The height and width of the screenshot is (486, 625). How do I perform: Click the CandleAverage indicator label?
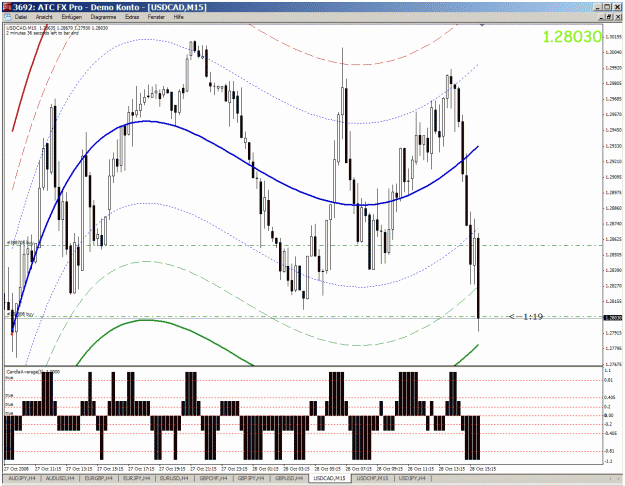[x=33, y=372]
